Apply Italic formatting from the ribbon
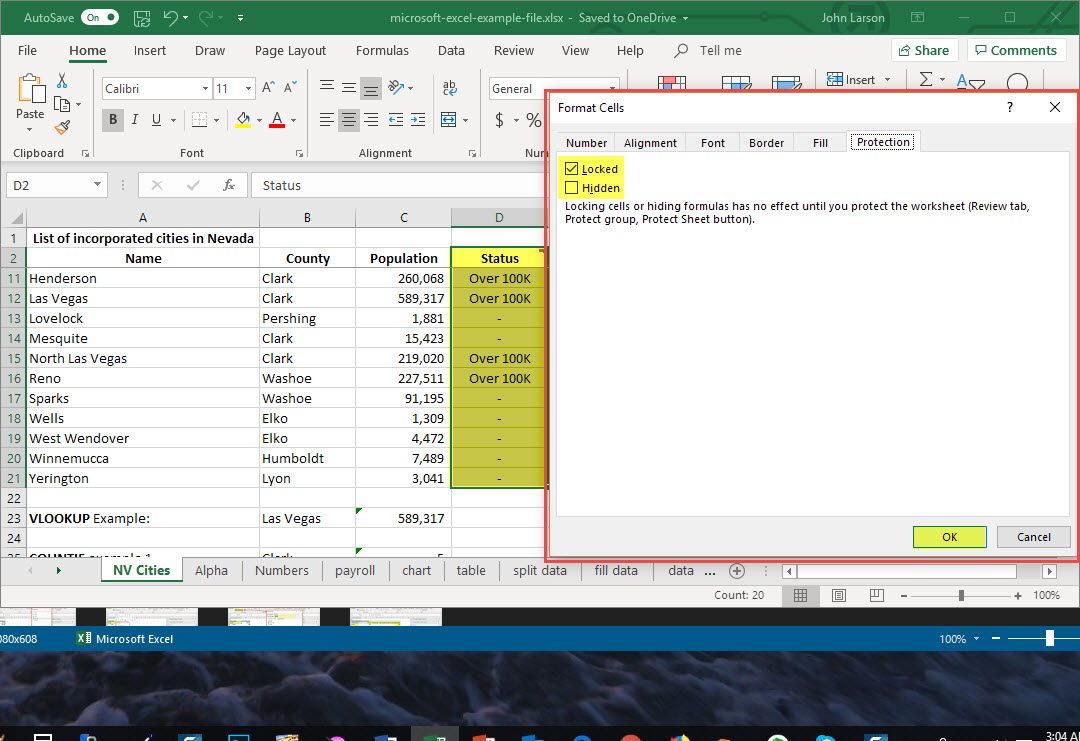The width and height of the screenshot is (1080, 741). 135,120
